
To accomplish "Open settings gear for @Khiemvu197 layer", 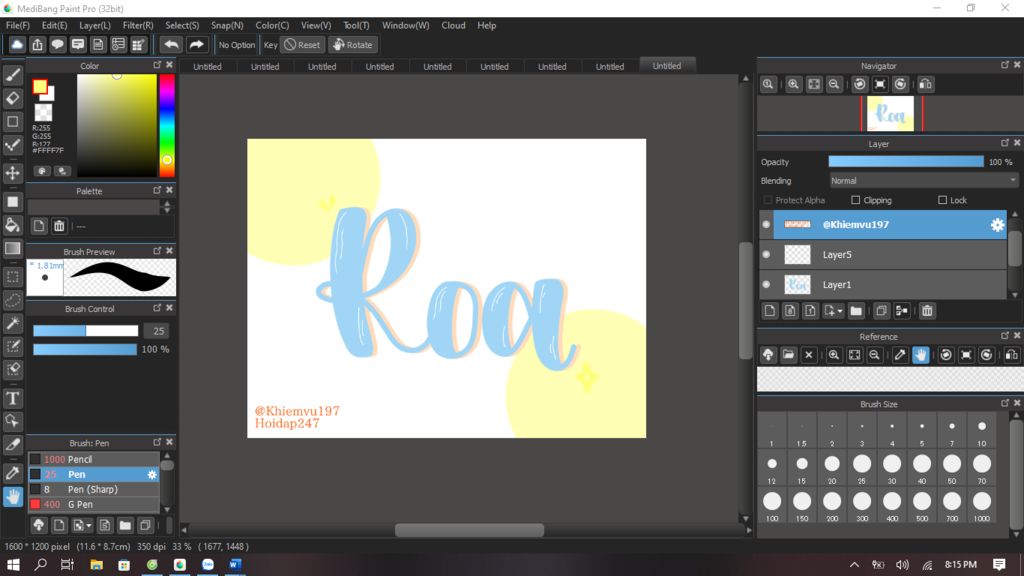I will click(x=997, y=225).
